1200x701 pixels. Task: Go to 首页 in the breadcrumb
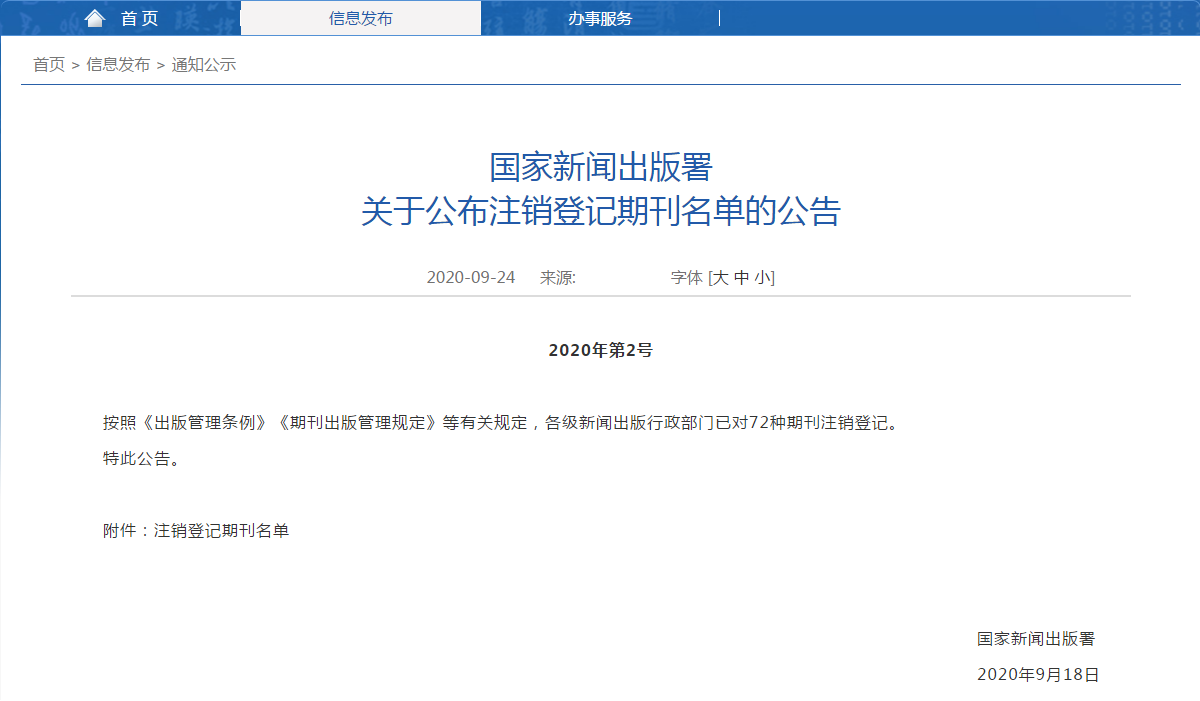(x=49, y=65)
